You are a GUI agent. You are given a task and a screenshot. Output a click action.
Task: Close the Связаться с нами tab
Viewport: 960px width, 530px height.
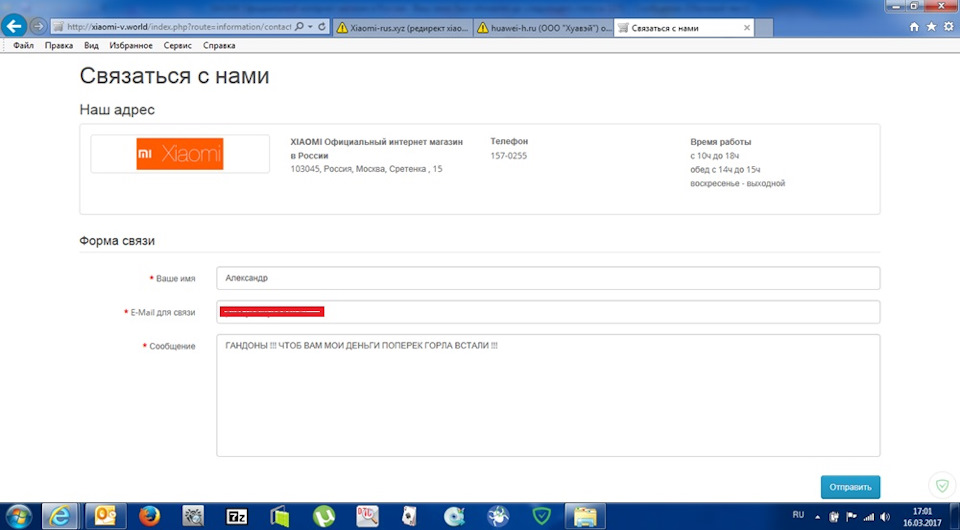point(747,28)
